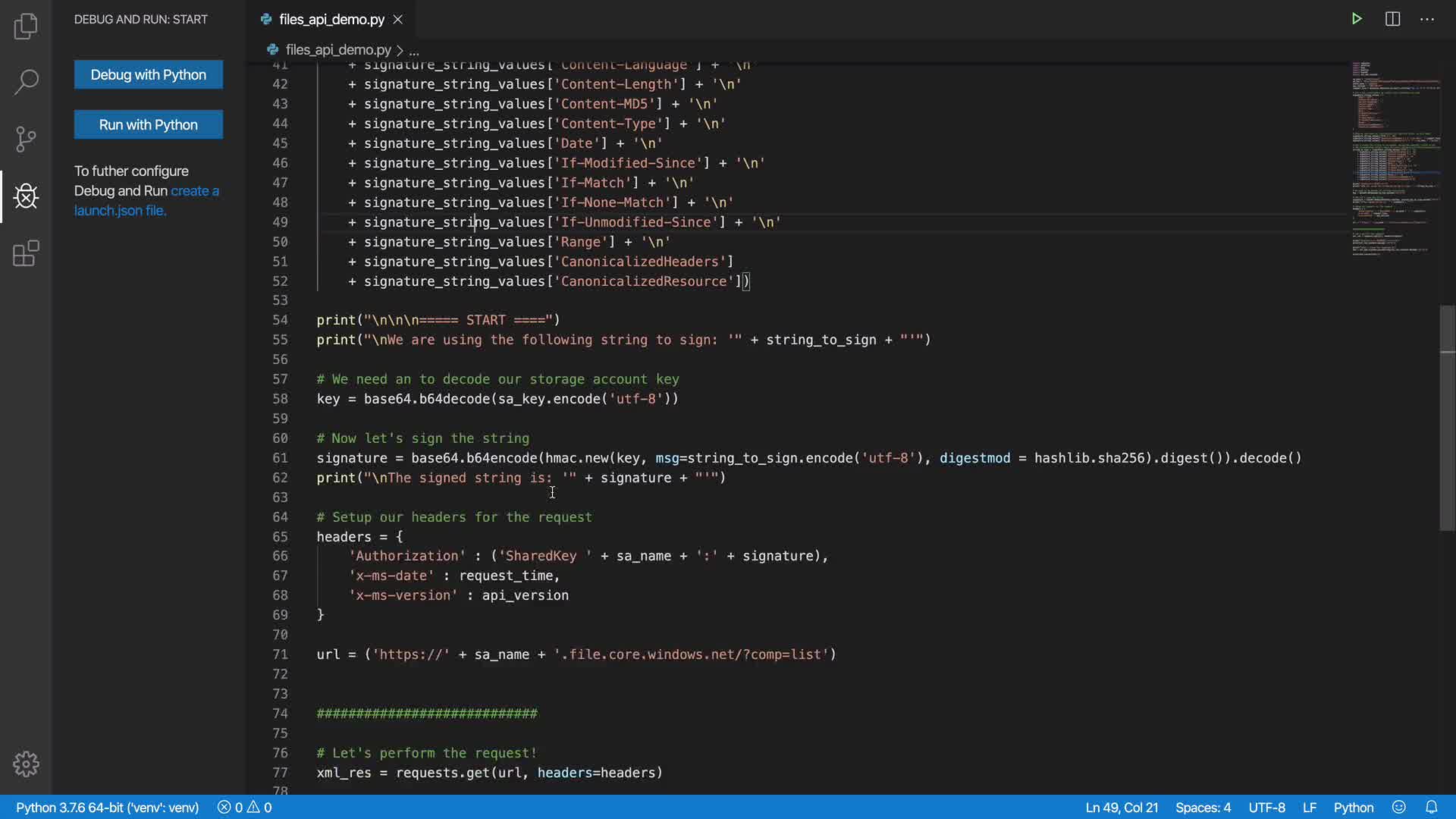Click the Run with Python button
Screen dimensions: 1456x819
tap(149, 124)
